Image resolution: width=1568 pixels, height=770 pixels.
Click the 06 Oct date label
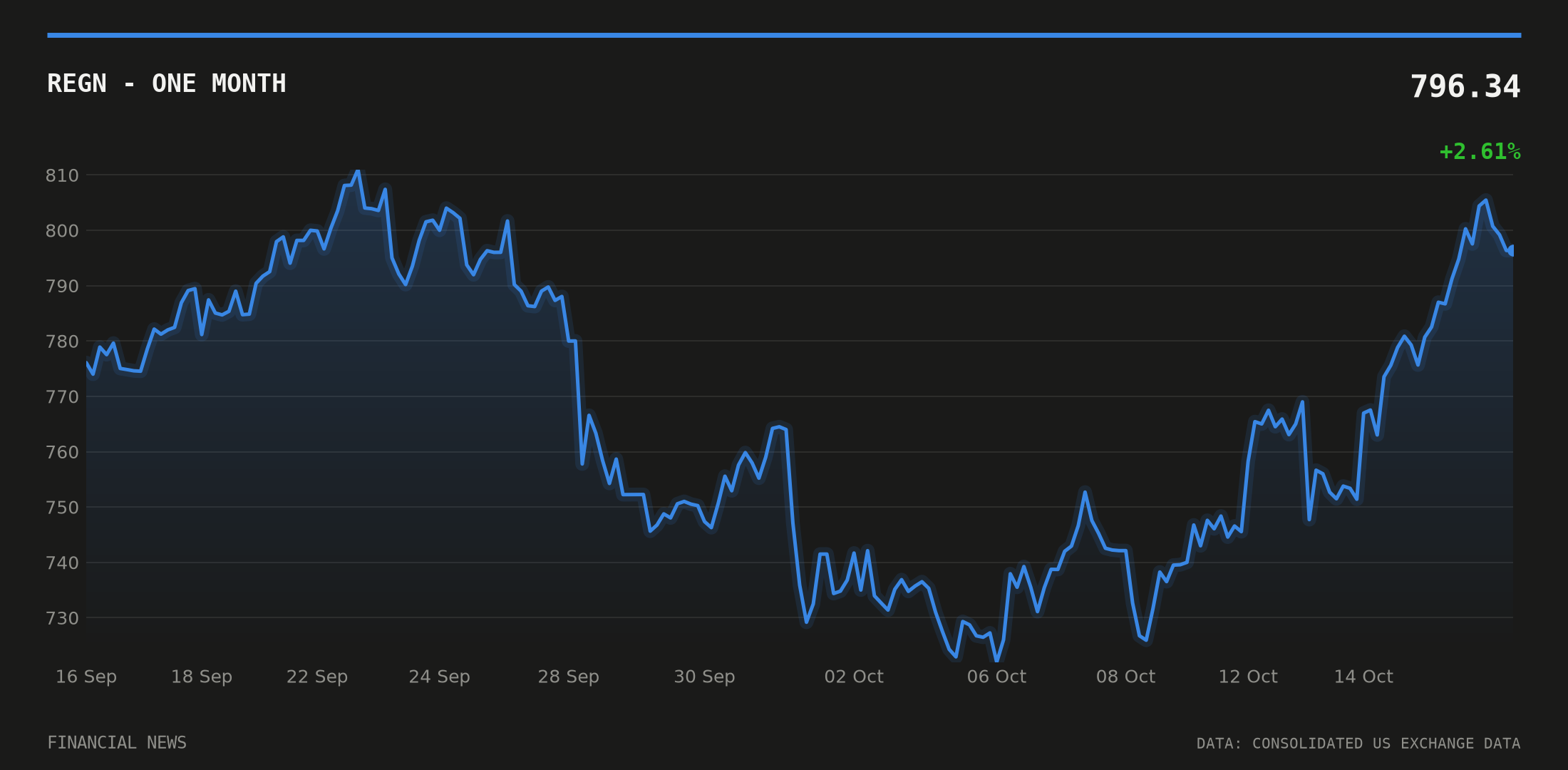tap(996, 677)
